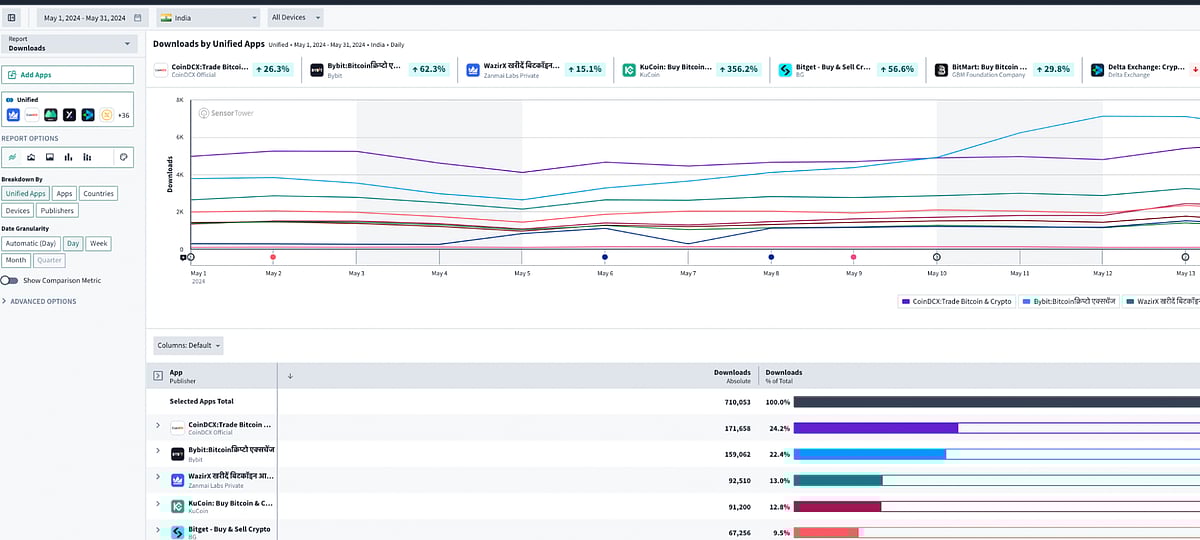Select Countries breakdown option
The image size is (1200, 540).
pos(99,194)
